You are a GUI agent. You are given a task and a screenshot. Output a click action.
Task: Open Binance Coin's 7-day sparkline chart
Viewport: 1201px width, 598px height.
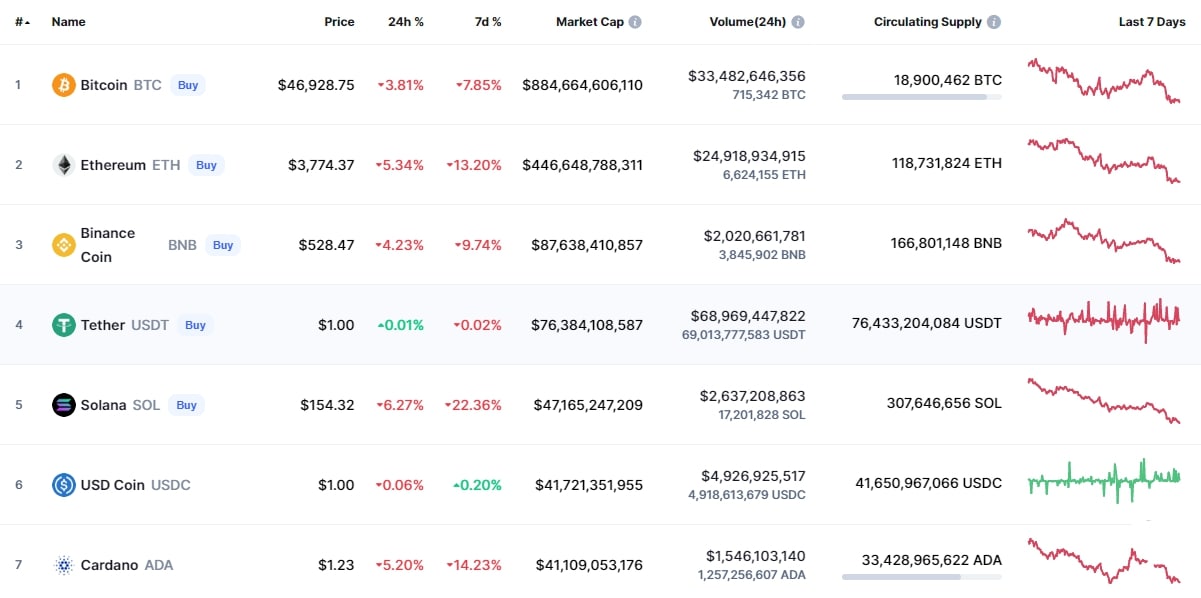(x=1104, y=241)
